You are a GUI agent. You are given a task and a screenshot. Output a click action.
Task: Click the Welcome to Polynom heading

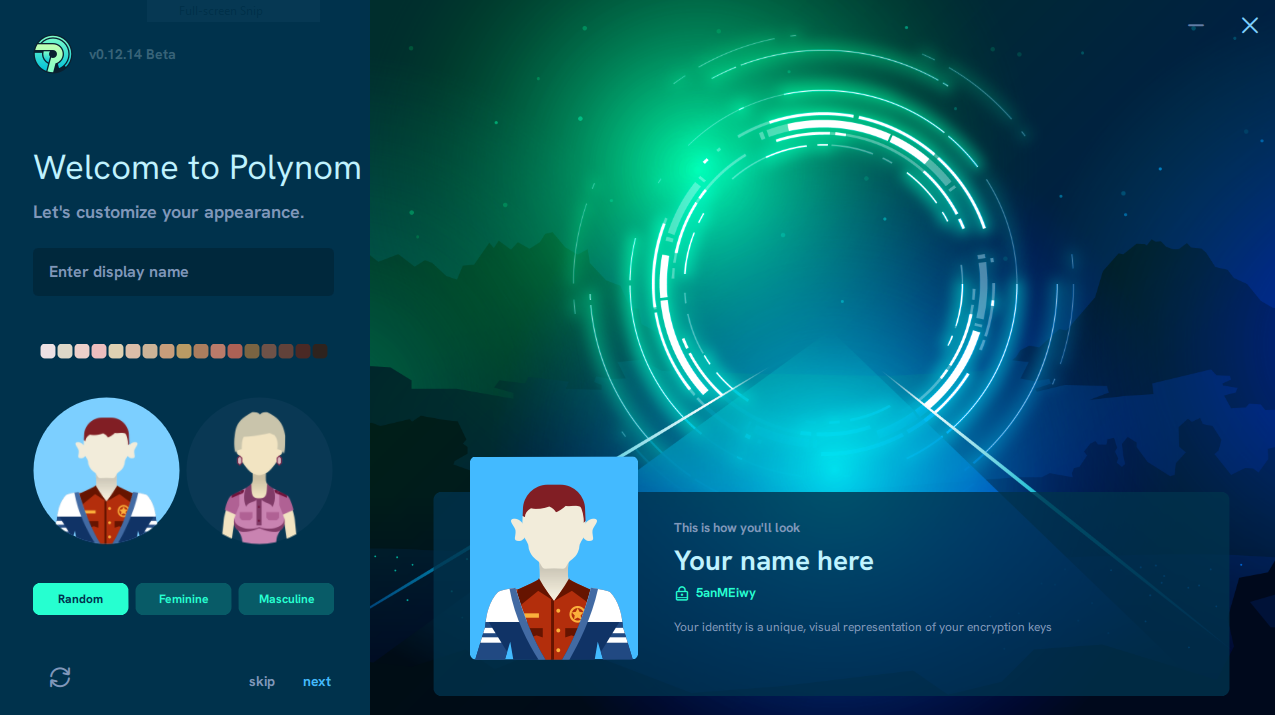coord(198,167)
